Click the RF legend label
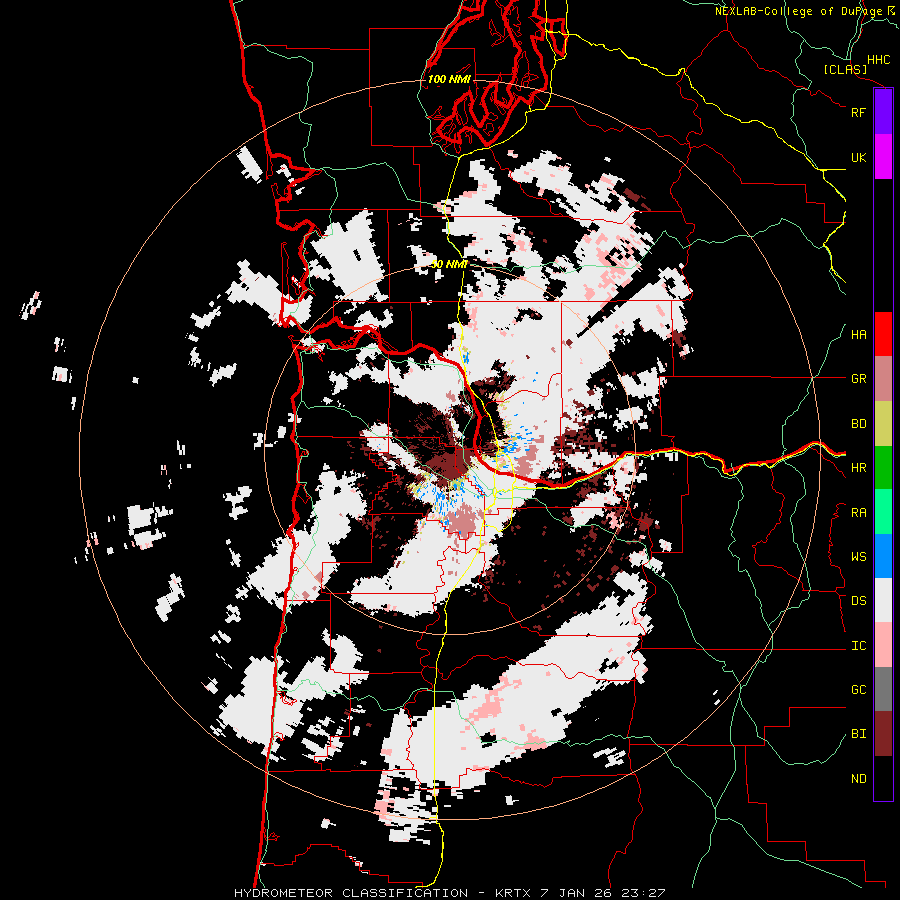This screenshot has width=900, height=900. [858, 112]
